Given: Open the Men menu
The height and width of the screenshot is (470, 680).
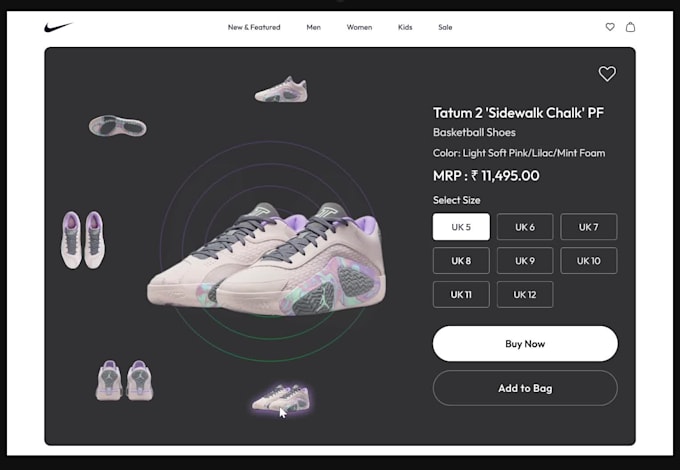Looking at the screenshot, I should (x=314, y=27).
